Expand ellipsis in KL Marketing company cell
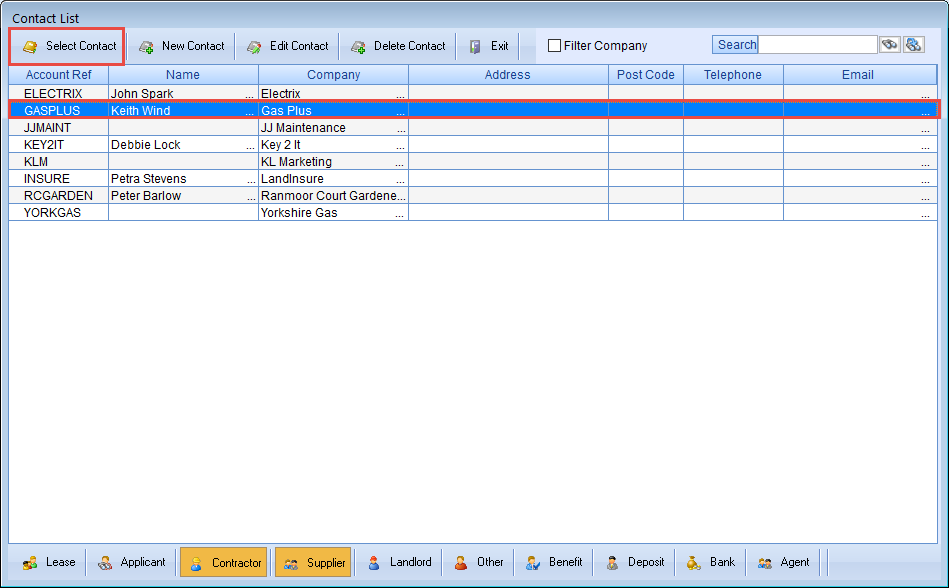 pyautogui.click(x=399, y=163)
